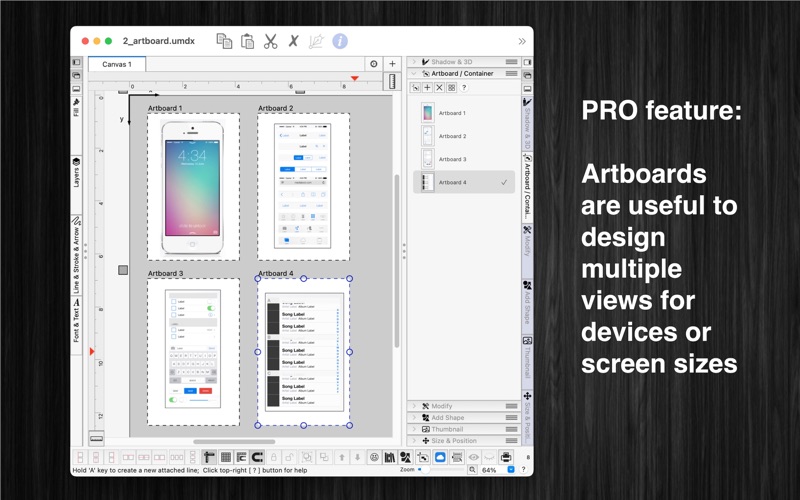The width and height of the screenshot is (800, 500).
Task: Open the blue Info inspector icon
Action: pyautogui.click(x=340, y=41)
